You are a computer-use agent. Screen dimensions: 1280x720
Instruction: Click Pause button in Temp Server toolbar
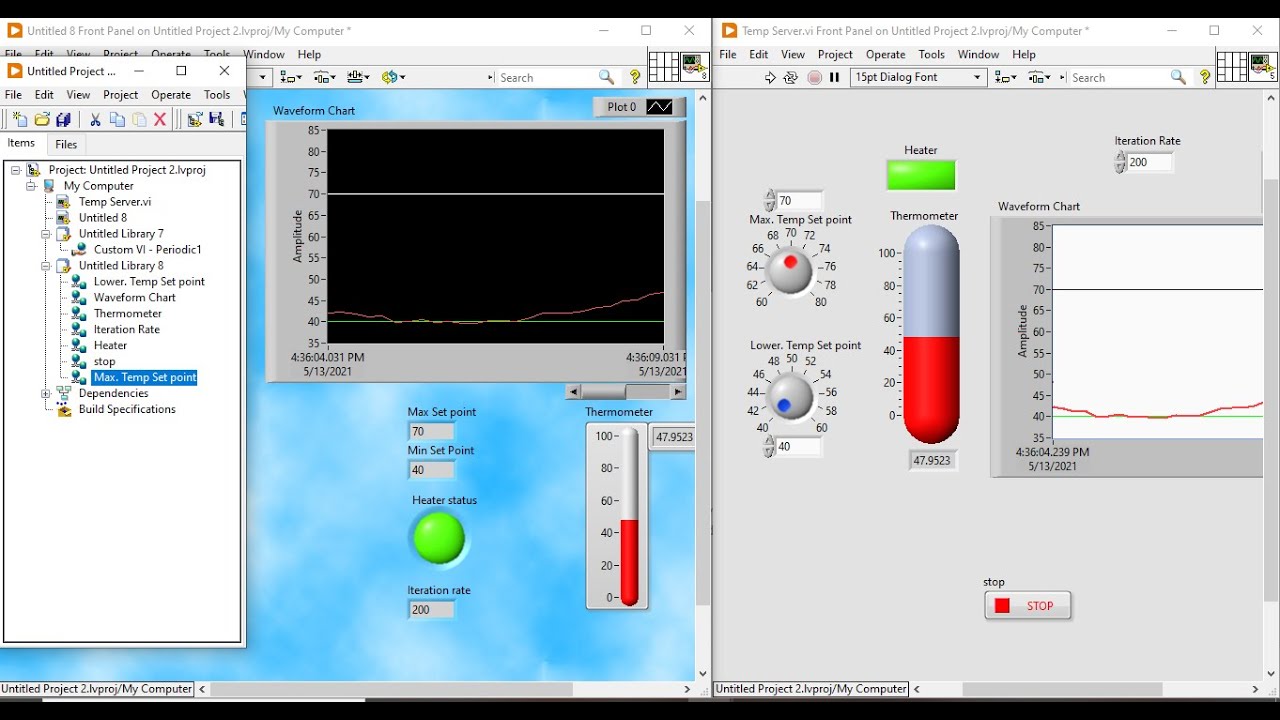pos(834,77)
